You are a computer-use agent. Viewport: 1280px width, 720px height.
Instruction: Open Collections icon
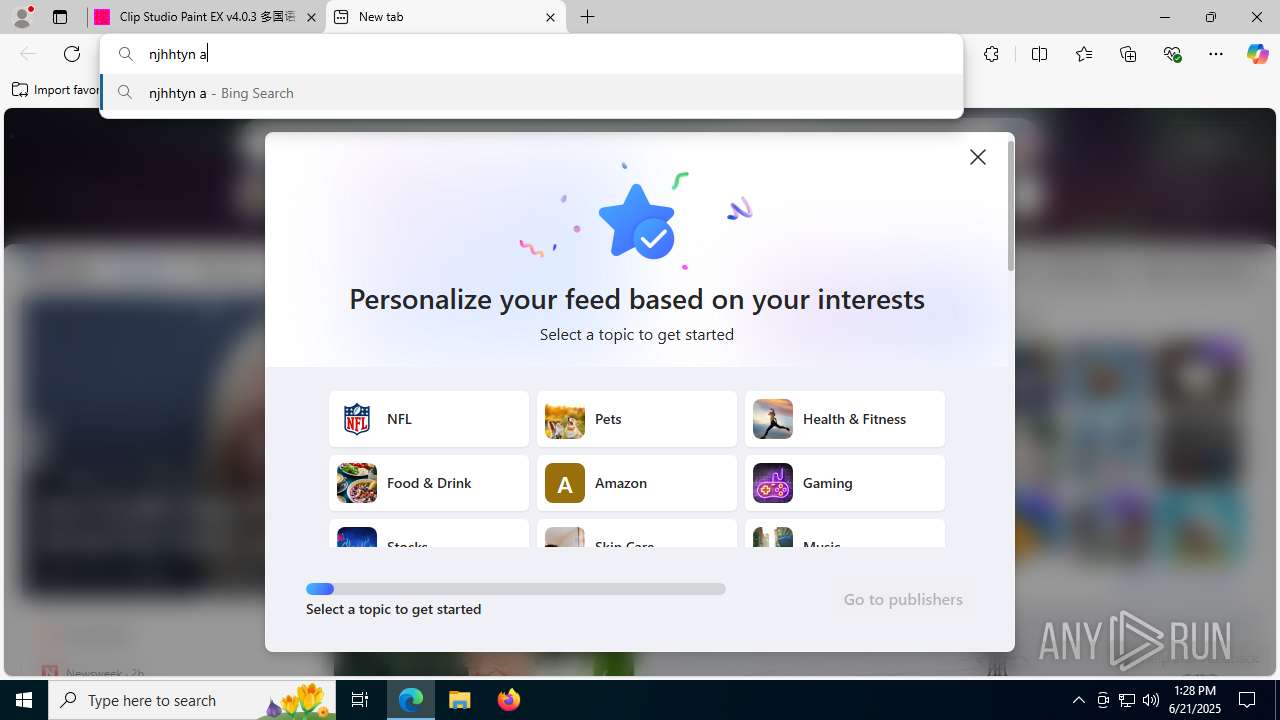coord(1128,54)
